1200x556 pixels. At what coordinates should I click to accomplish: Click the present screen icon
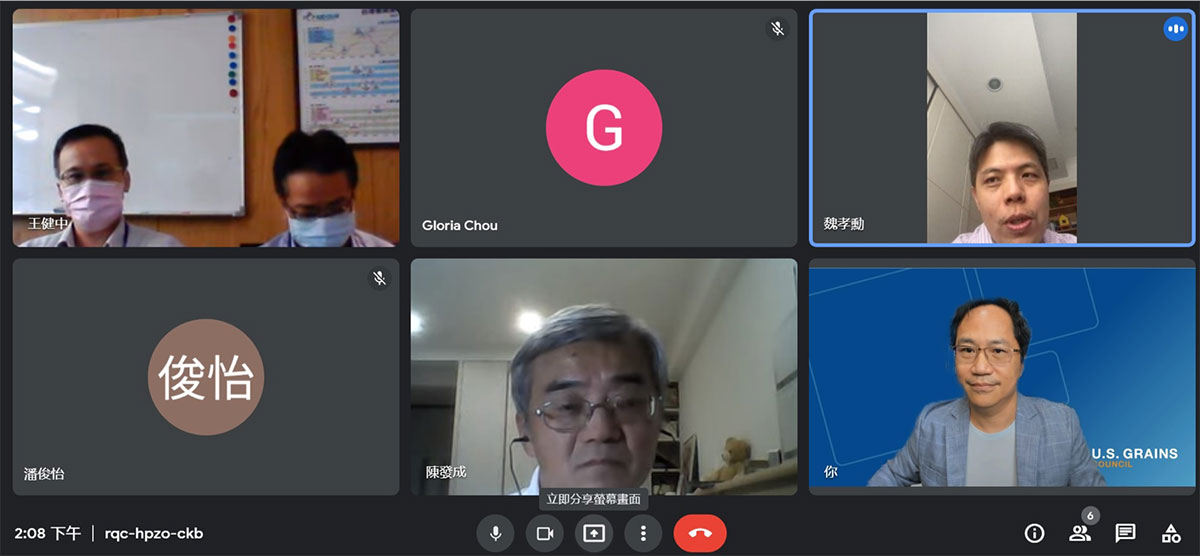pos(594,533)
